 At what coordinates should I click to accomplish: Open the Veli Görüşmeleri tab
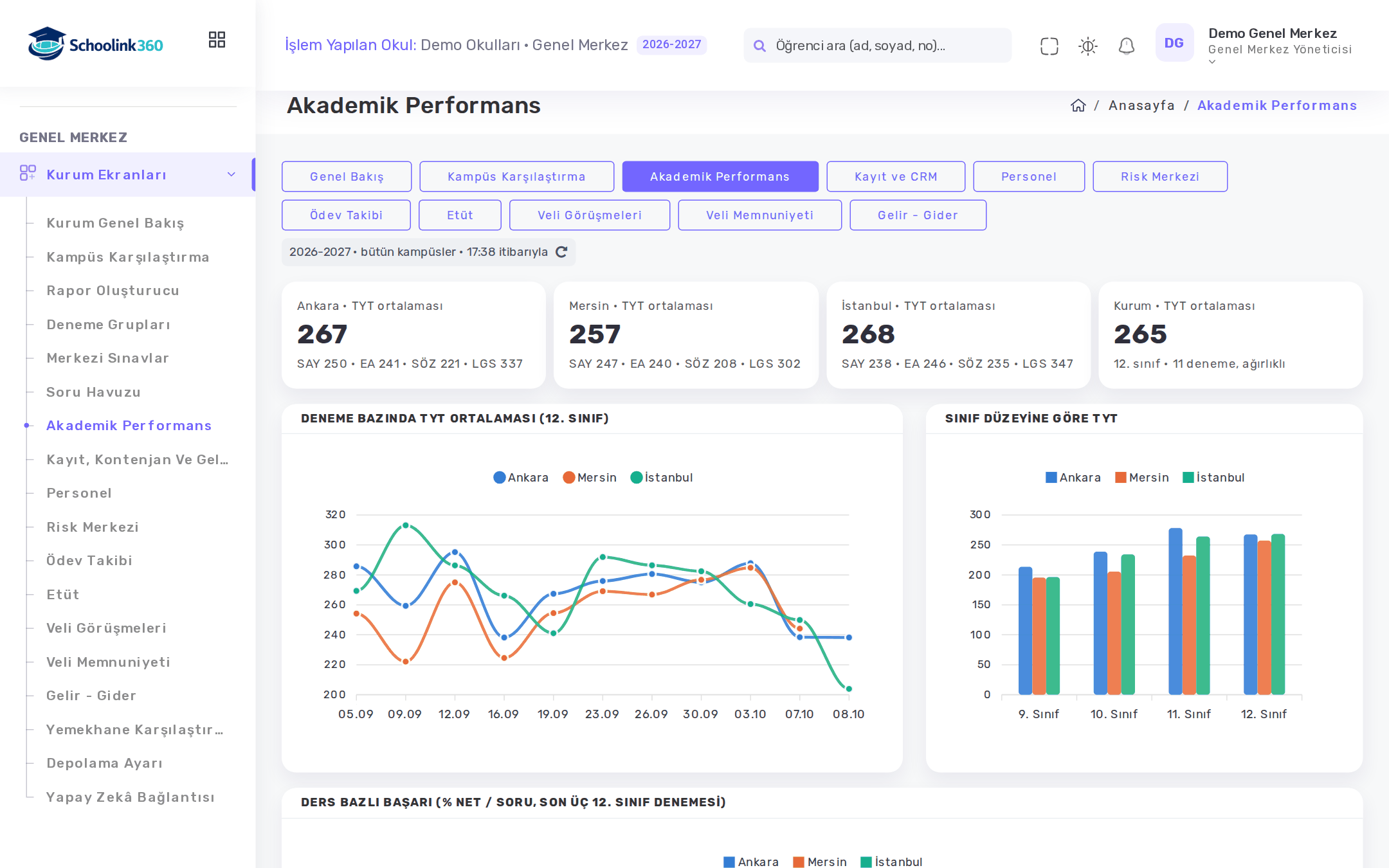click(x=590, y=215)
